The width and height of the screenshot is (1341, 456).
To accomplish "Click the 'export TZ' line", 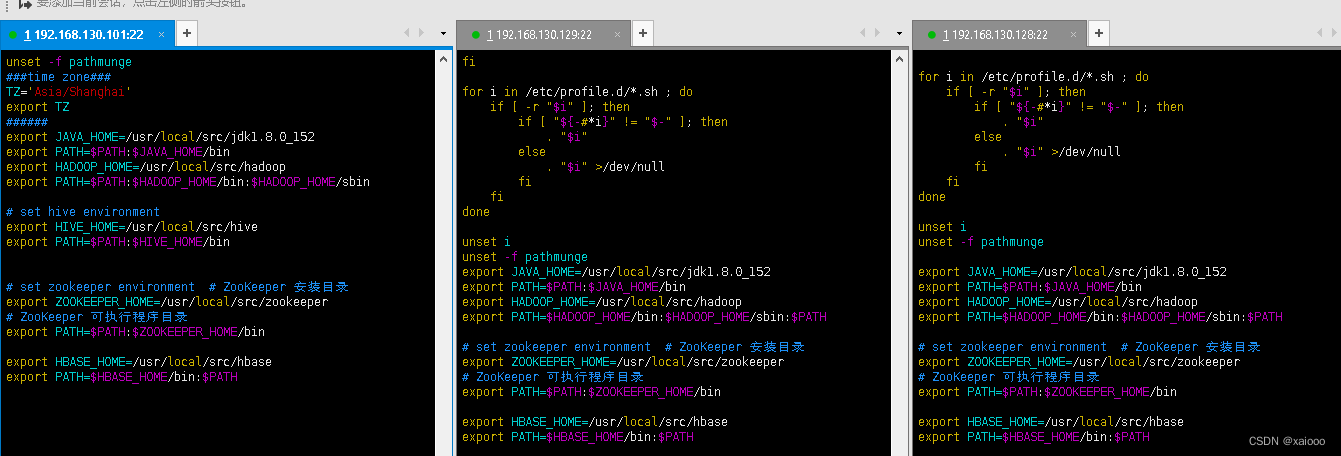I will tap(38, 106).
